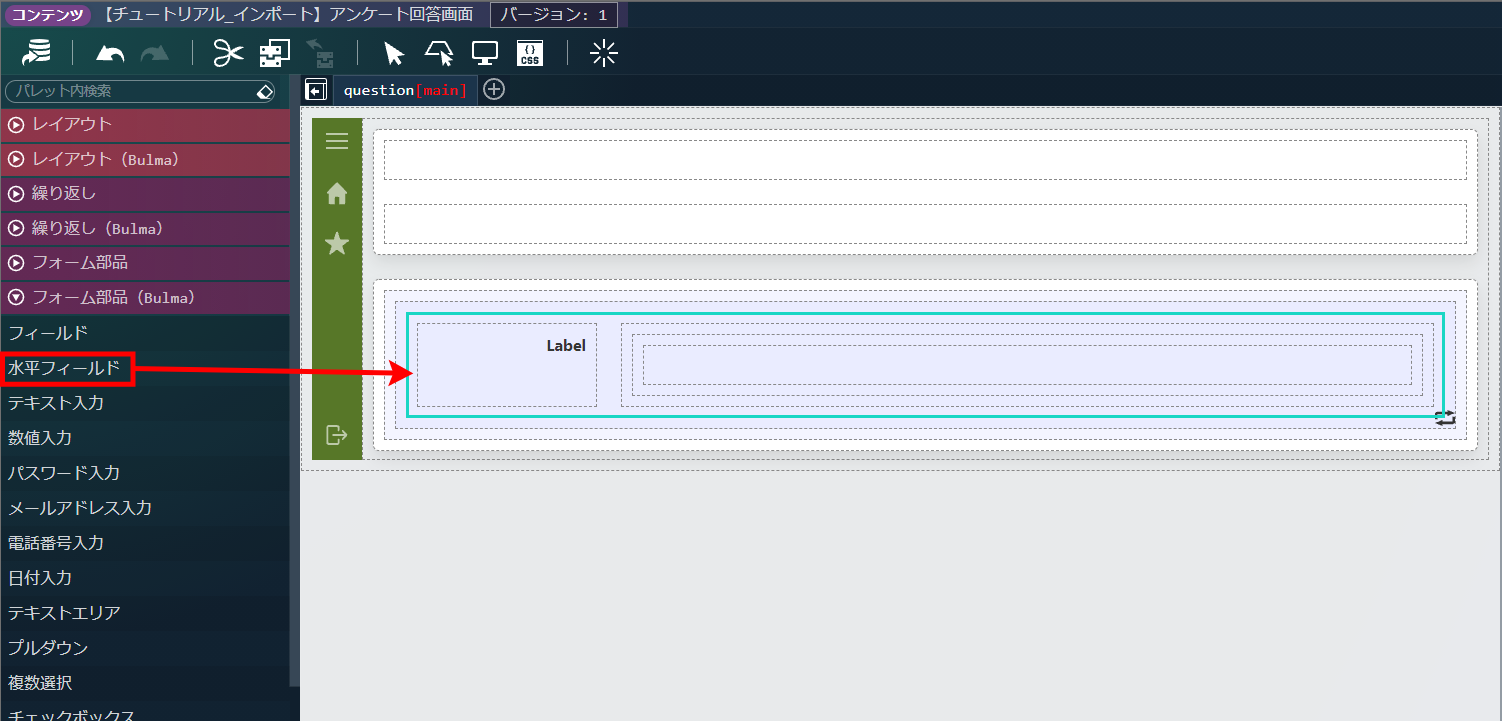Click the バージョン: 1 version box
1502x721 pixels.
554,15
